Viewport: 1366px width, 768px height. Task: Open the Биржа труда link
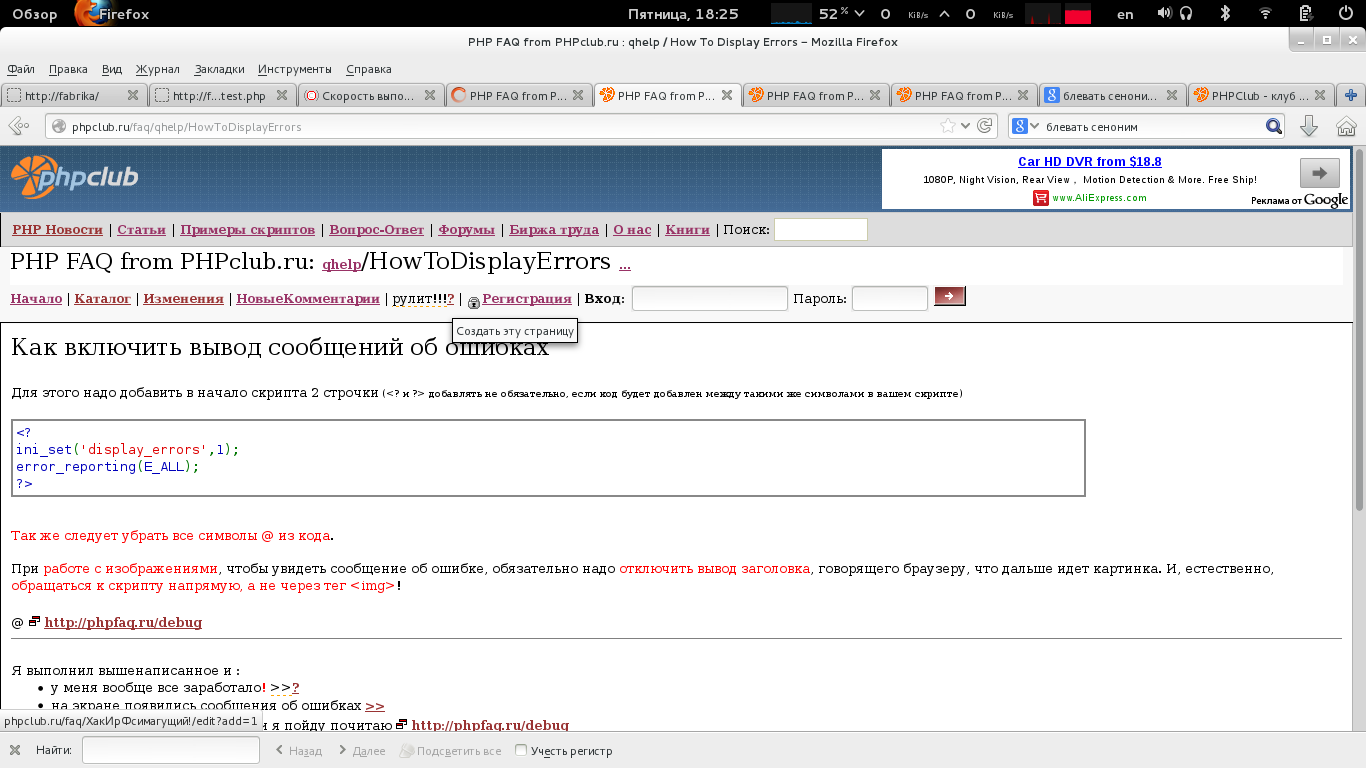(554, 230)
